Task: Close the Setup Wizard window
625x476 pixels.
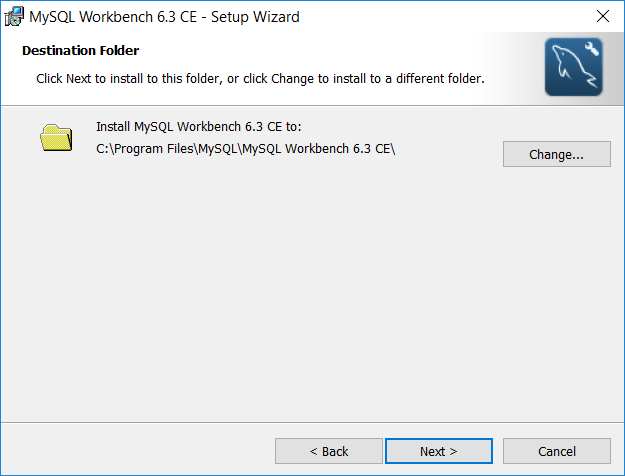Action: tap(602, 16)
